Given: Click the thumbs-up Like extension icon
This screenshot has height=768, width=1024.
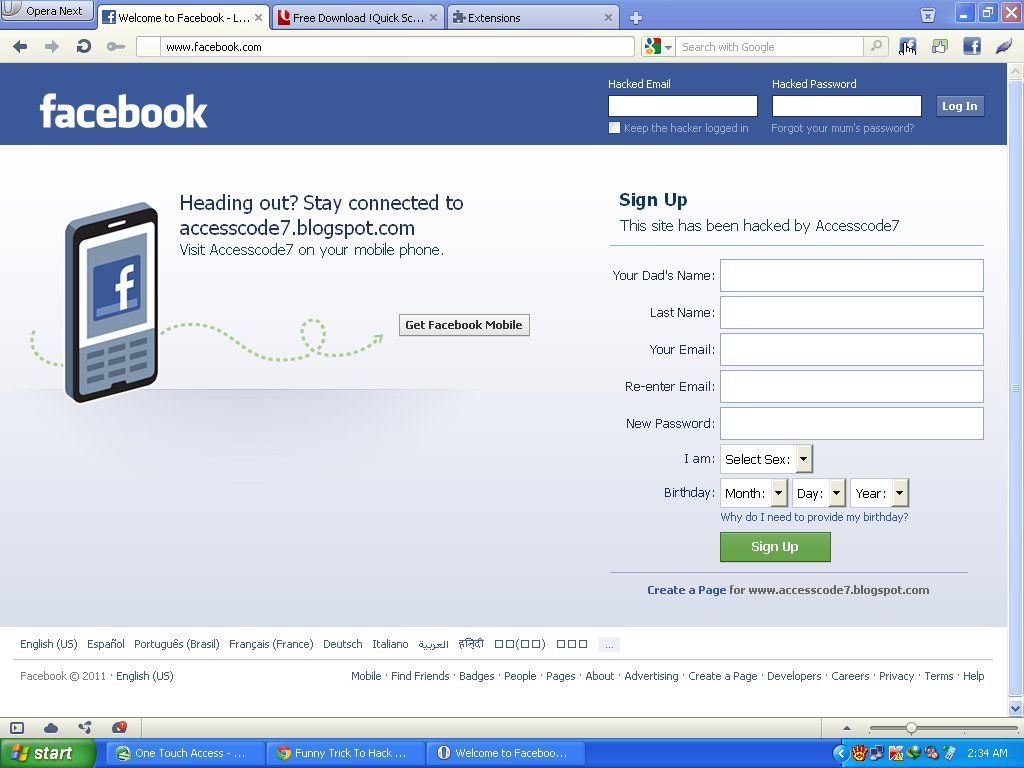Looking at the screenshot, I should (940, 46).
